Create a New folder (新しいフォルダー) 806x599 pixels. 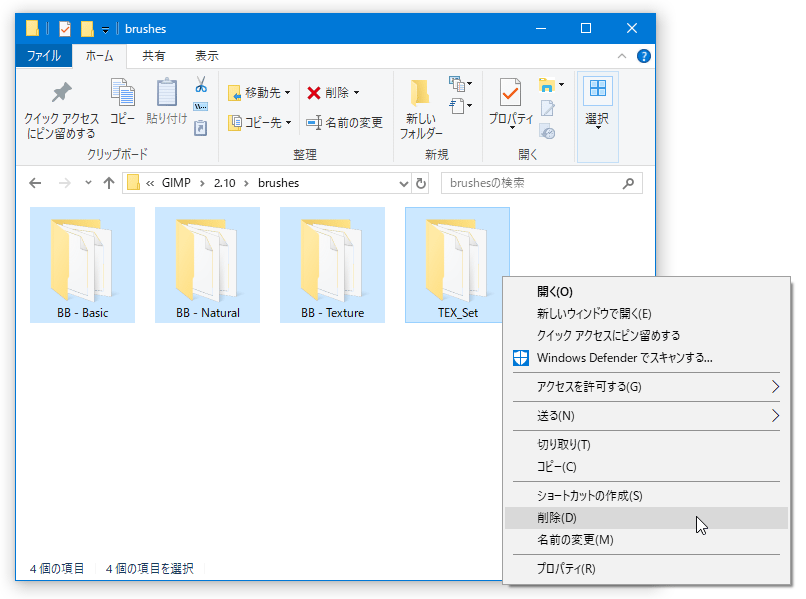421,110
